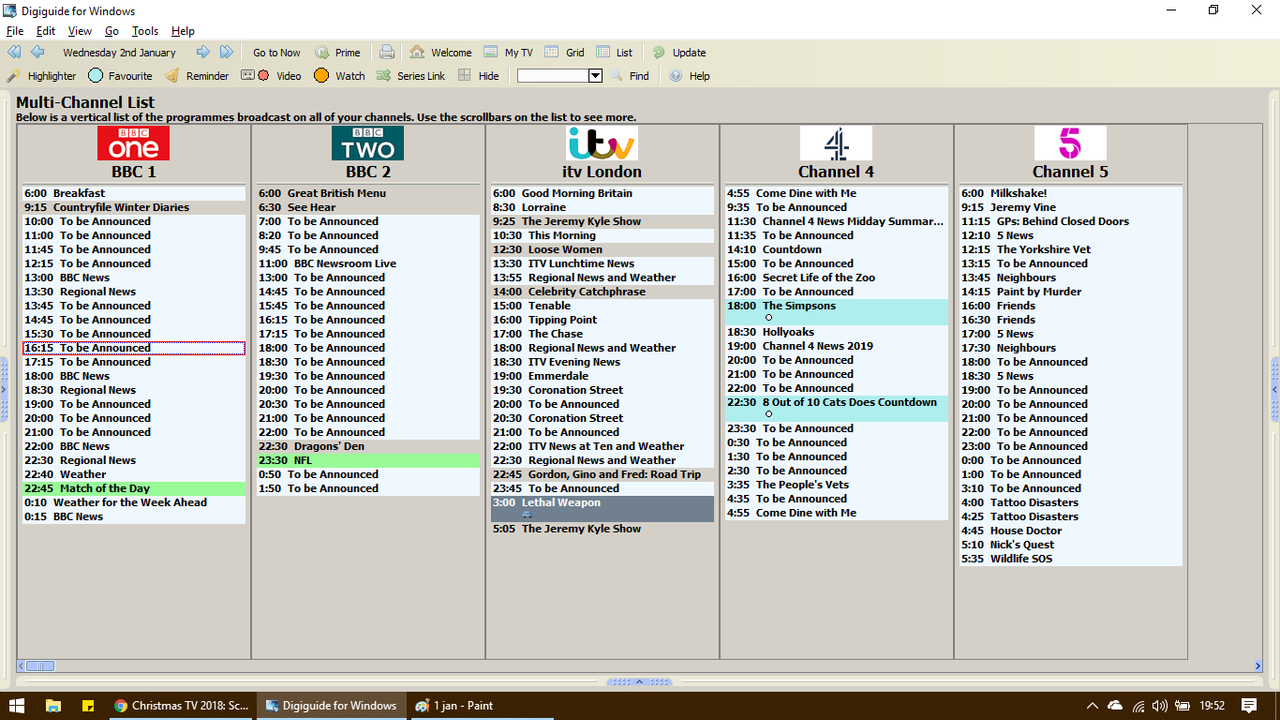Select Coronation Street at 19:30
1280x720 pixels.
pyautogui.click(x=602, y=391)
